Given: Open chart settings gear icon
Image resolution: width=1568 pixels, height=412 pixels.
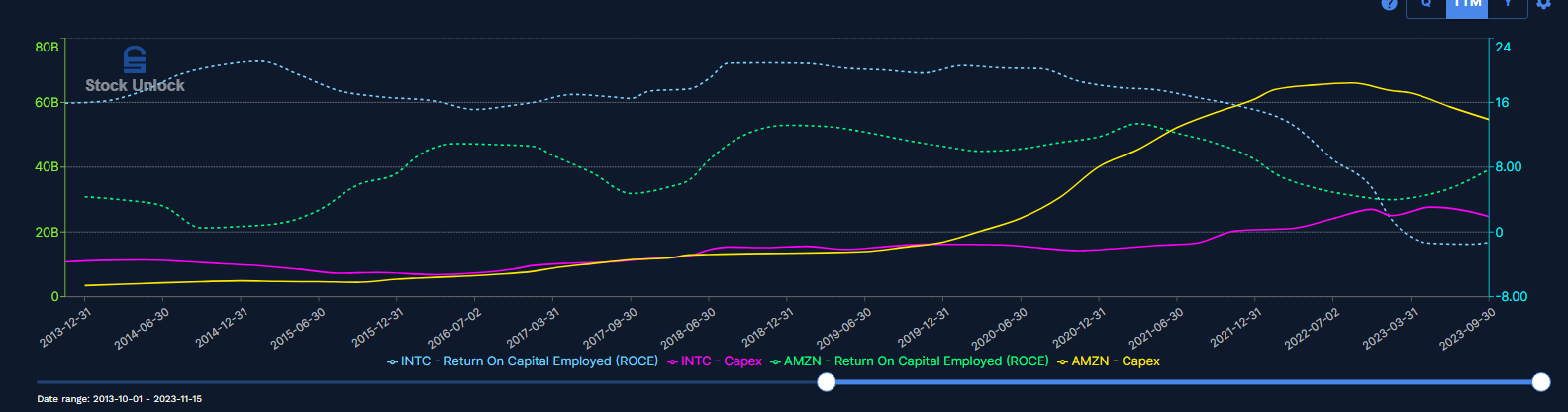Looking at the screenshot, I should 1543,4.
